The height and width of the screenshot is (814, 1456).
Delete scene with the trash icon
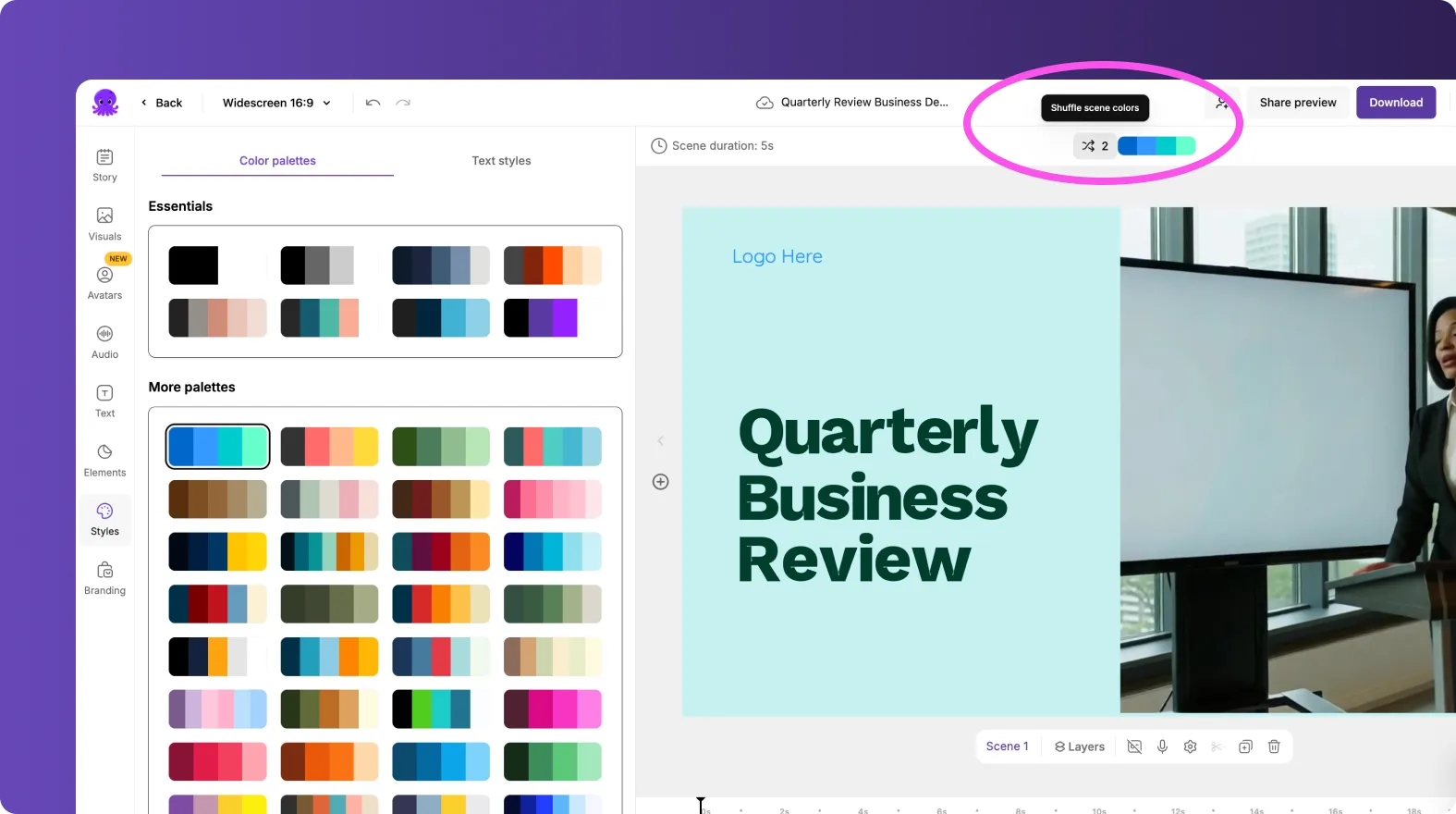[1273, 746]
